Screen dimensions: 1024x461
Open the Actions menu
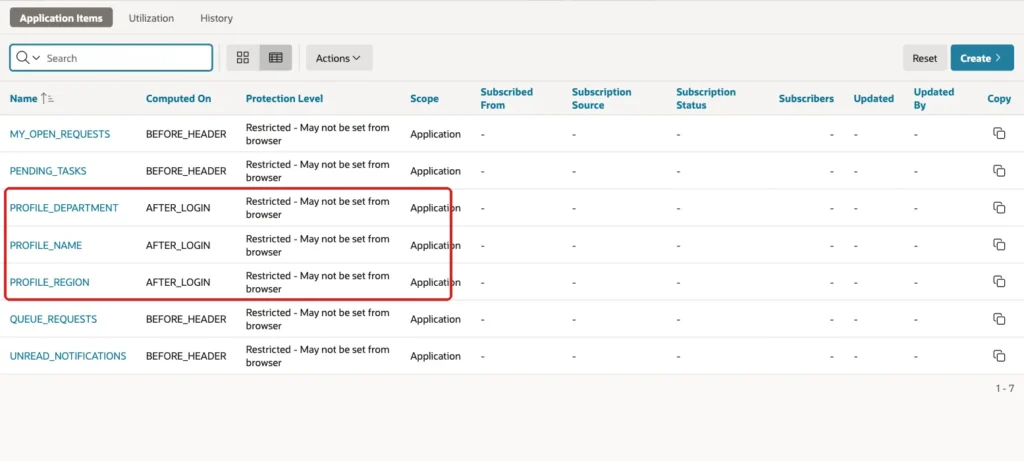pyautogui.click(x=339, y=57)
